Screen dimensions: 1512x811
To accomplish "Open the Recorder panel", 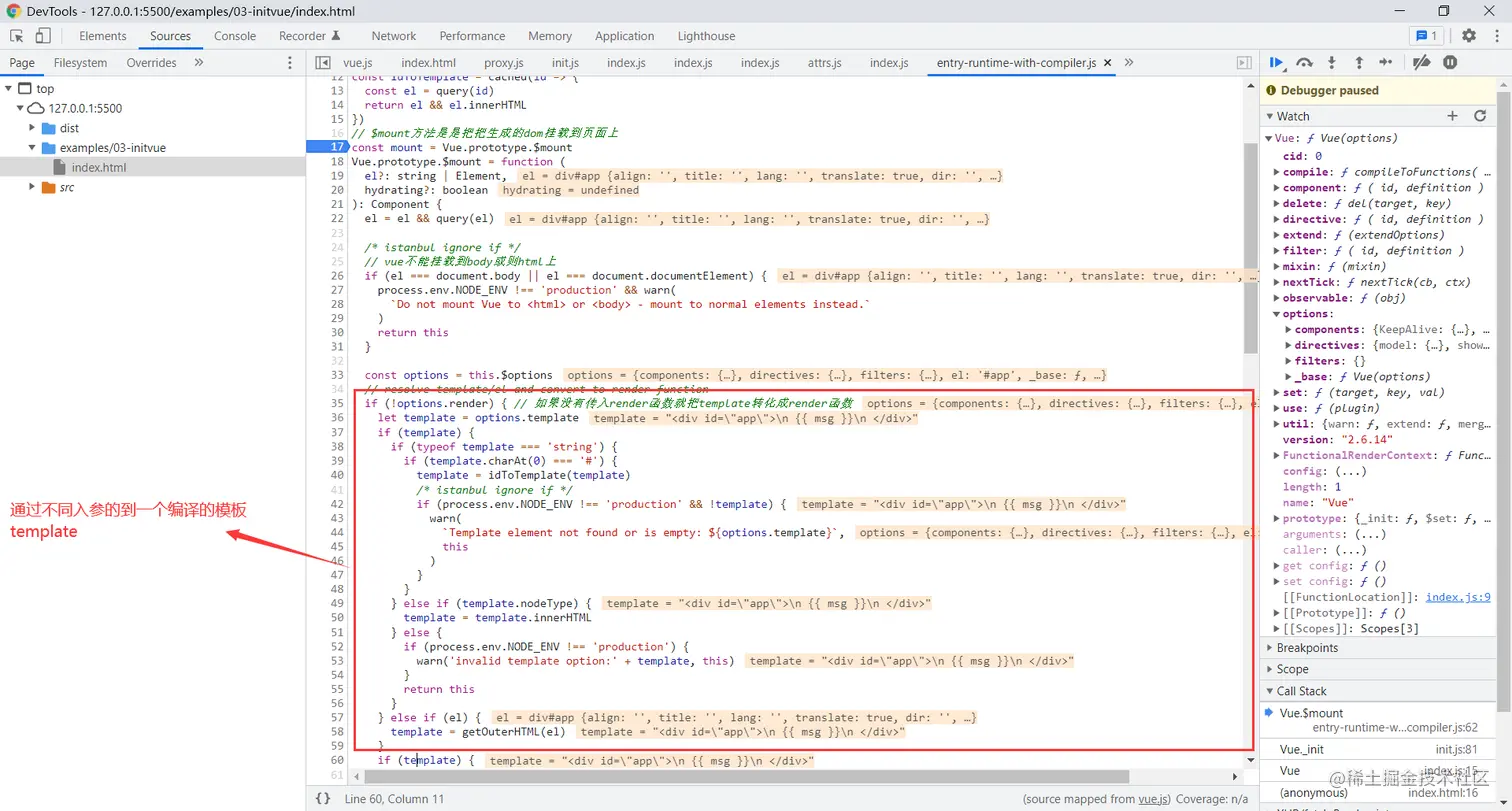I will click(309, 36).
